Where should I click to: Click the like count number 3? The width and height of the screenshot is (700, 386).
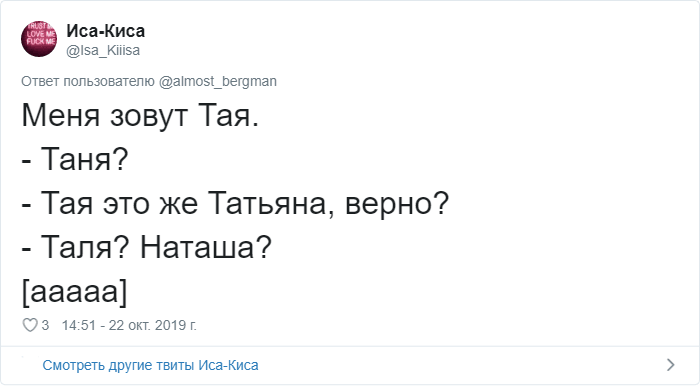[x=45, y=325]
